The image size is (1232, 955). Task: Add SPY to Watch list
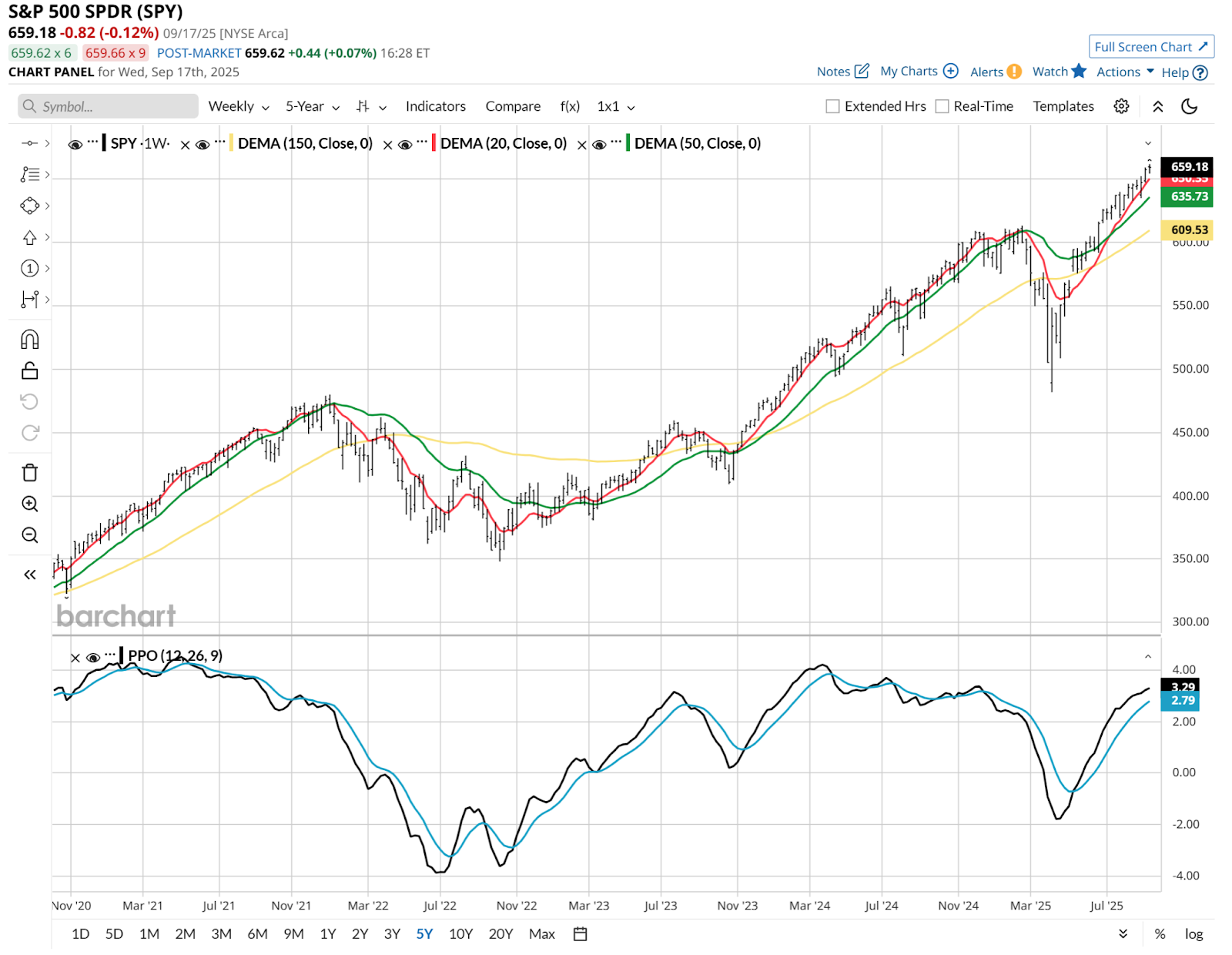point(1059,72)
